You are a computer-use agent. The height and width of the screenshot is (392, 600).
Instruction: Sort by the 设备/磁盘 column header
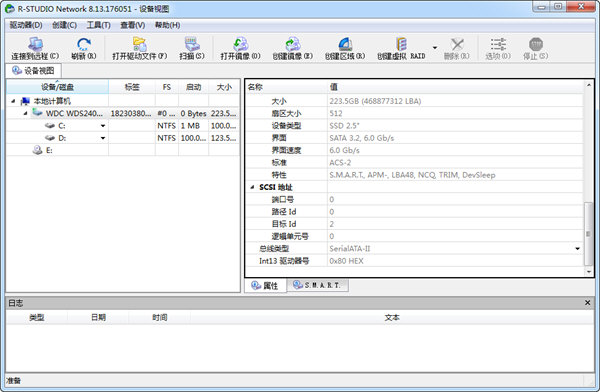[57, 87]
